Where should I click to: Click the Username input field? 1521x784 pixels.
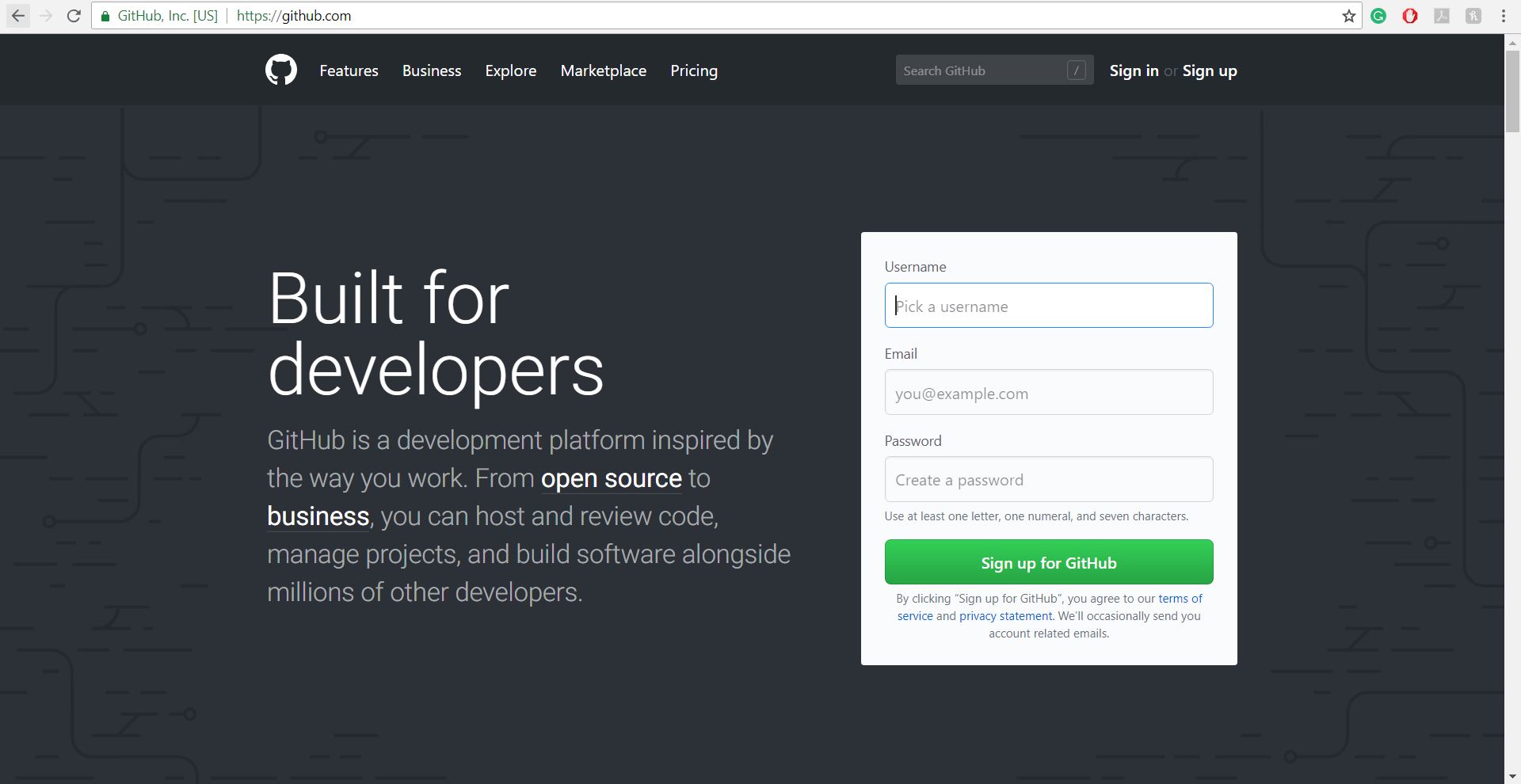click(x=1049, y=306)
